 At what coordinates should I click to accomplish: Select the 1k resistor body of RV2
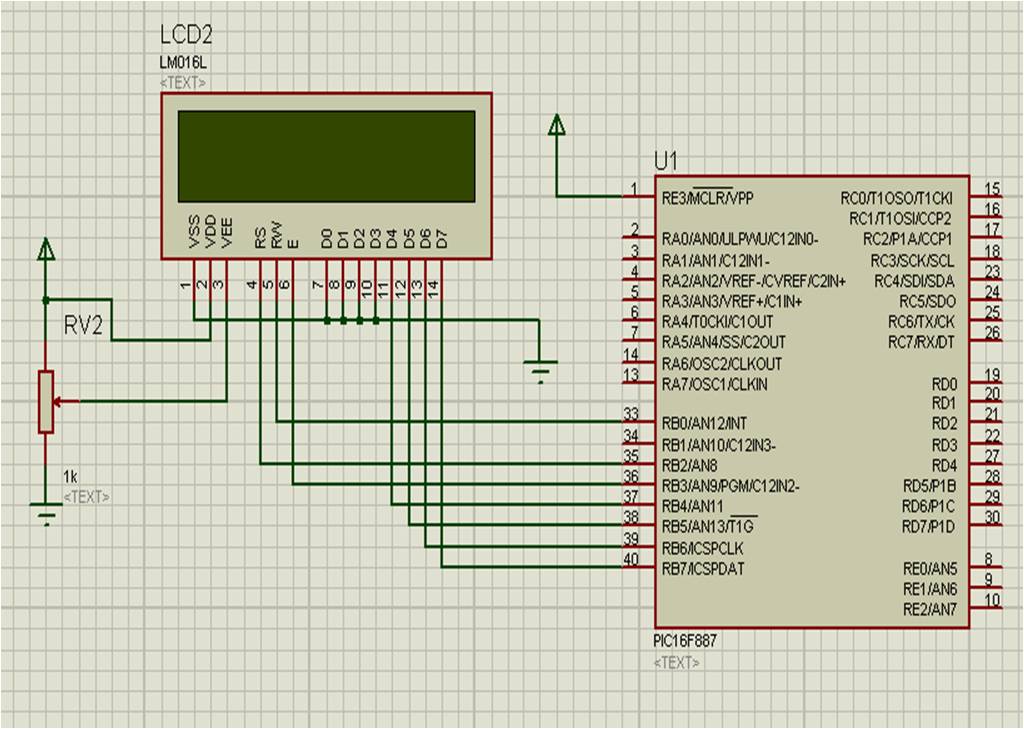44,400
